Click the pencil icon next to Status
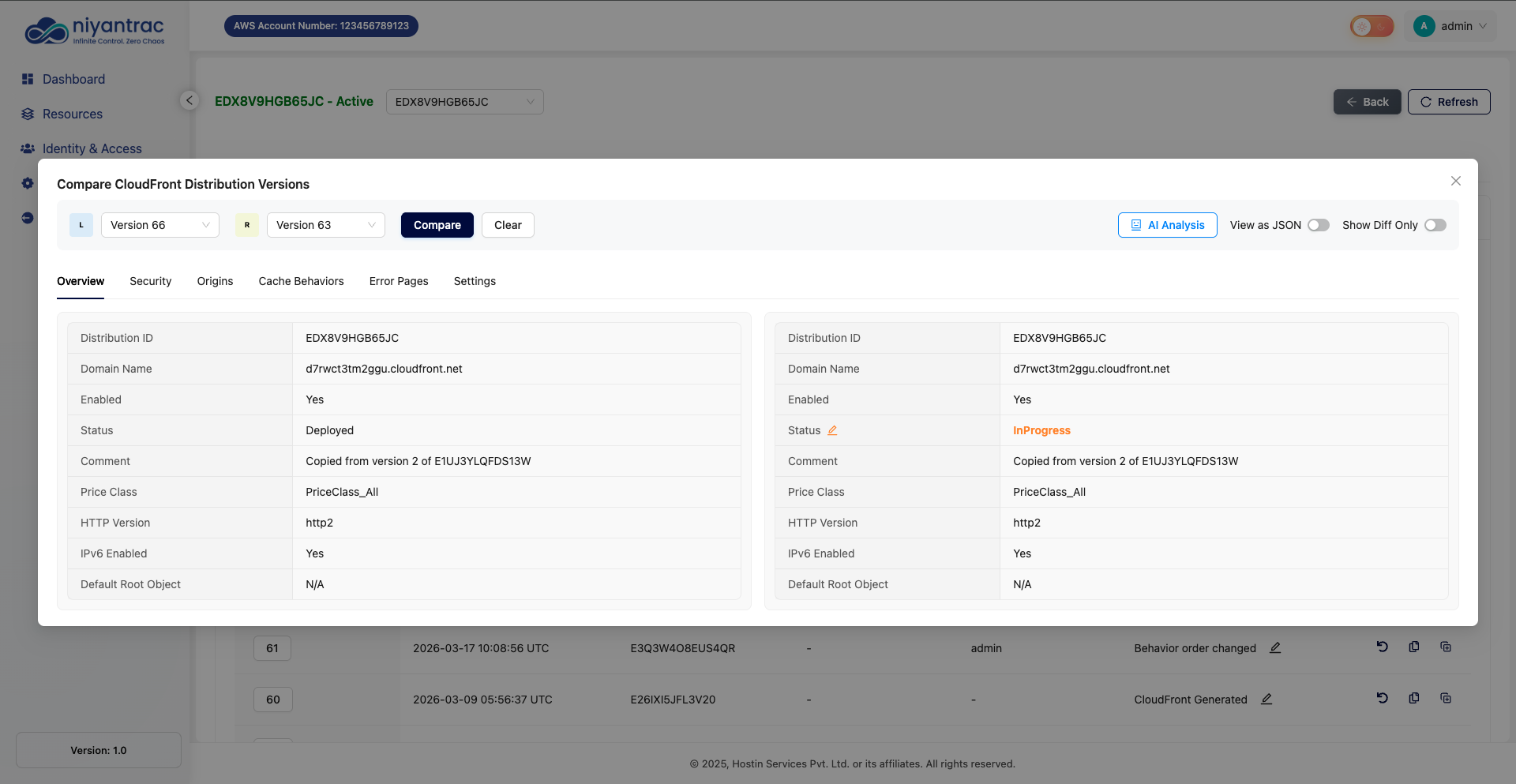Image resolution: width=1516 pixels, height=784 pixels. click(832, 430)
